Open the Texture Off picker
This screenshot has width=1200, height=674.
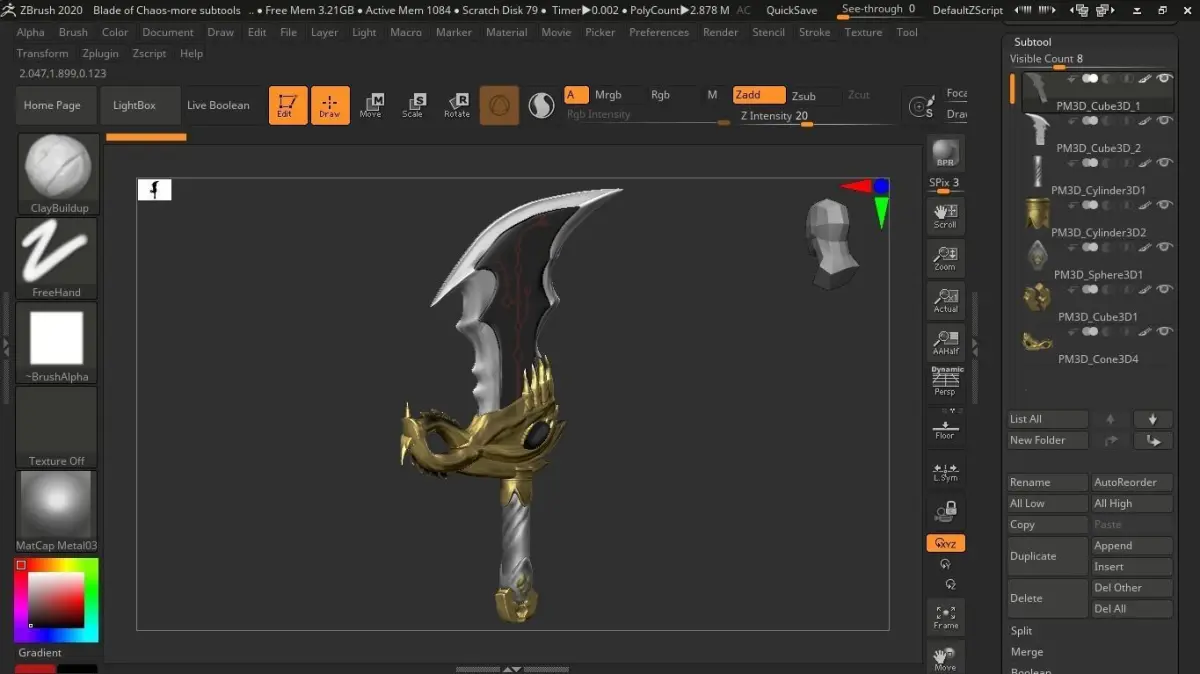(58, 428)
